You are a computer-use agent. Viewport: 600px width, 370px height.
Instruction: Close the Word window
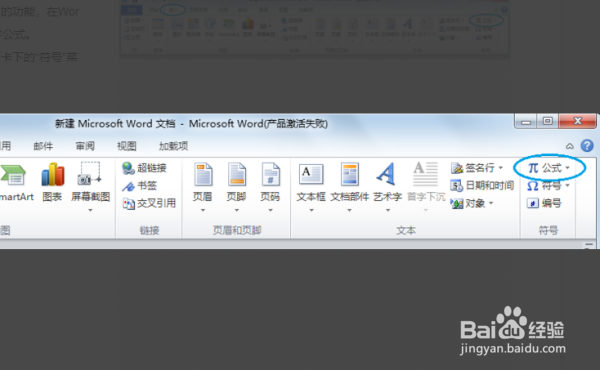point(577,121)
